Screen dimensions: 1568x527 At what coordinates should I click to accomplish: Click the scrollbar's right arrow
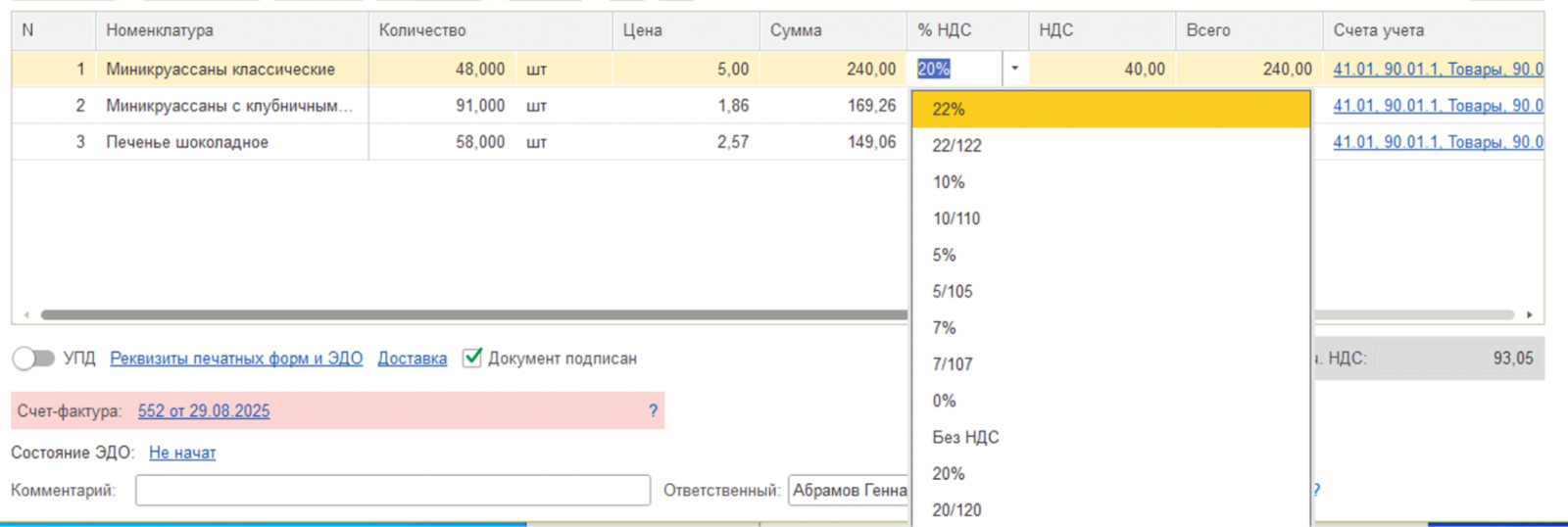coord(1530,314)
